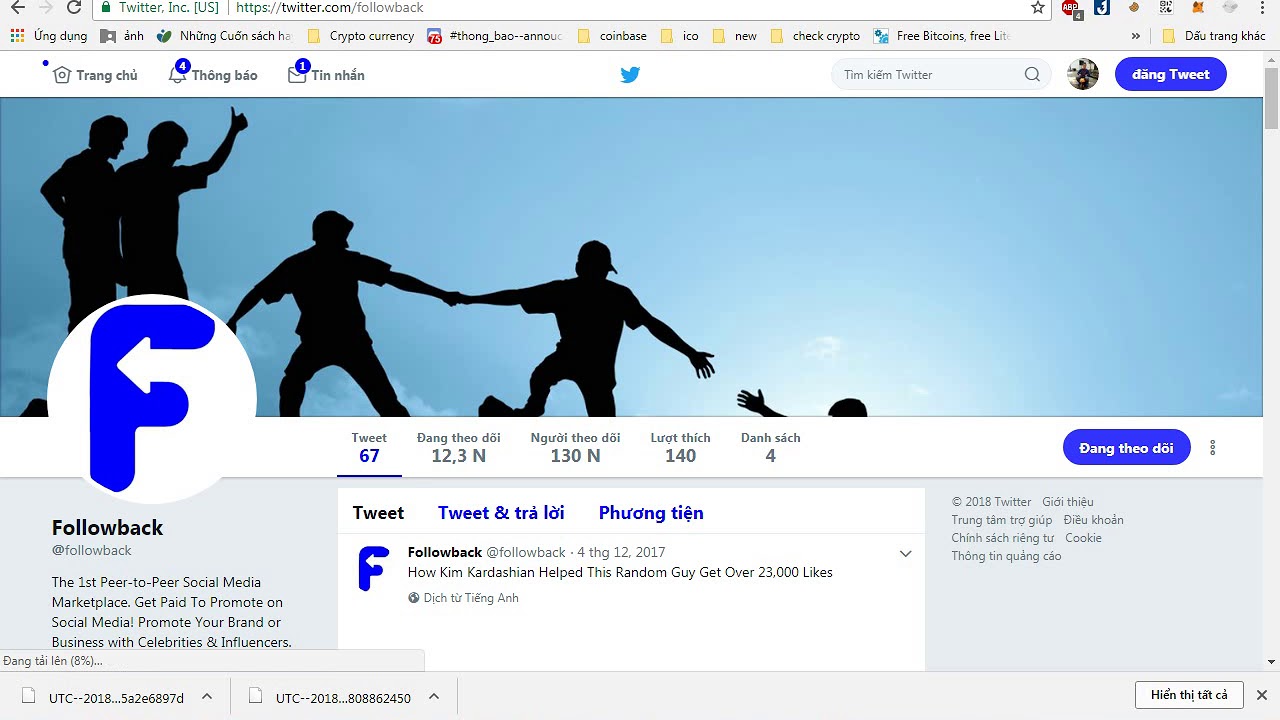Click the Twitter bird logo
The height and width of the screenshot is (720, 1280).
click(x=630, y=75)
